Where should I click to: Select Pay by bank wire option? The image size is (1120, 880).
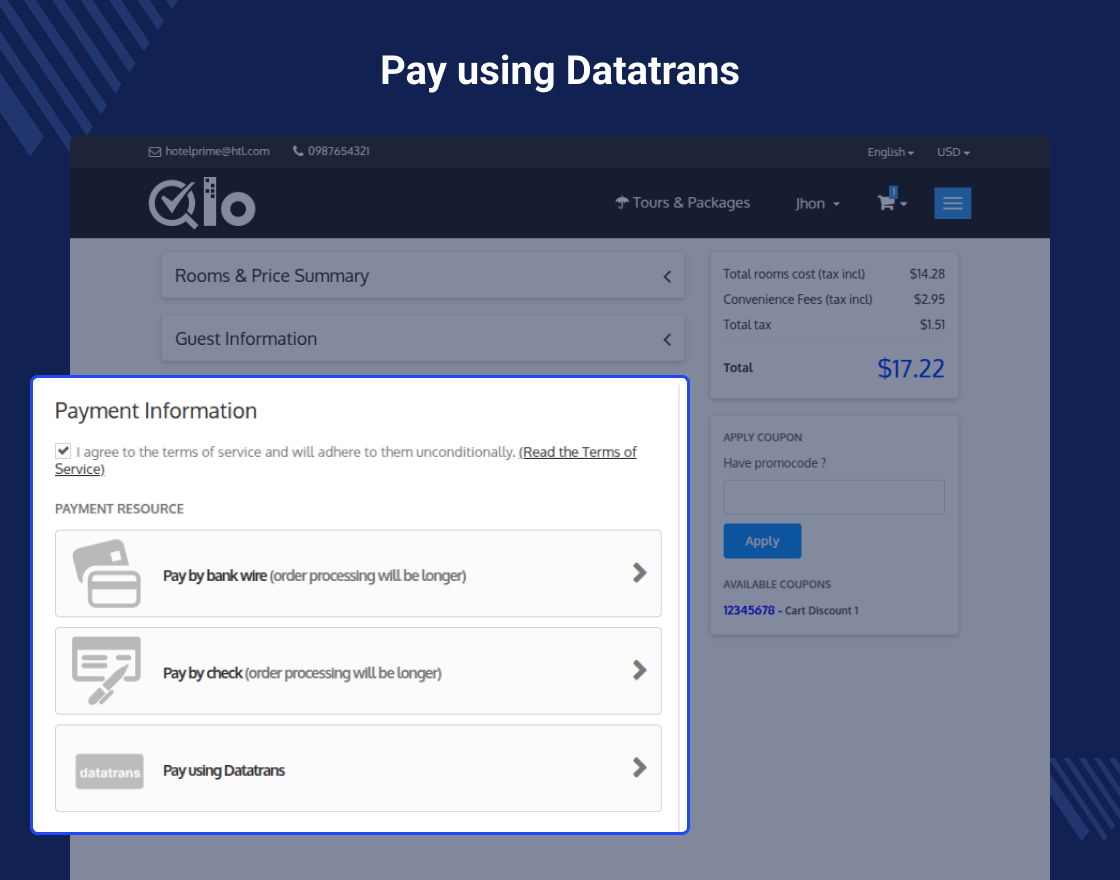click(358, 574)
